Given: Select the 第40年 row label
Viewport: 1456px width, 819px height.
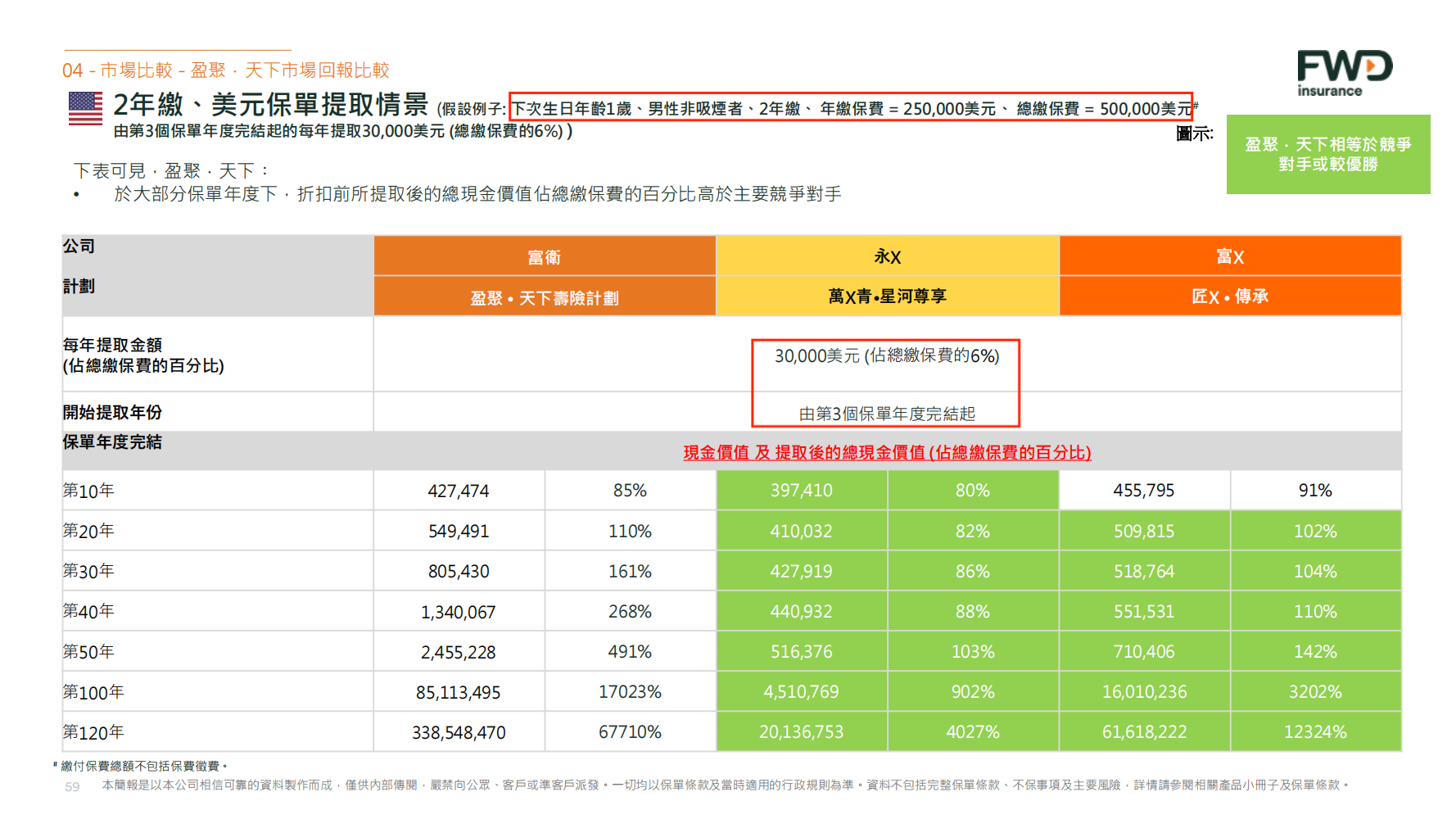Looking at the screenshot, I should click(88, 611).
